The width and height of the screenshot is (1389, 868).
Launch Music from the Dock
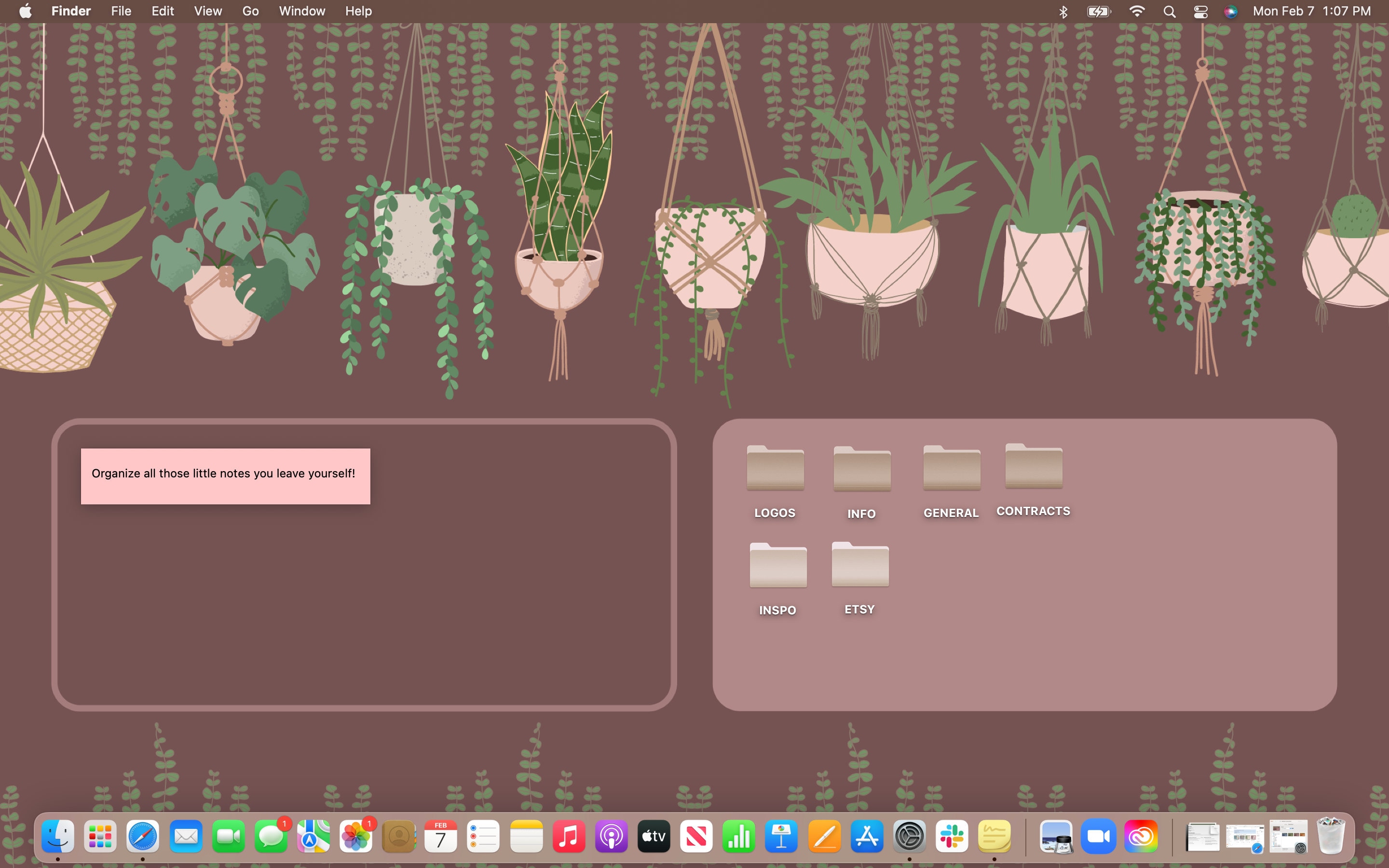coord(568,837)
